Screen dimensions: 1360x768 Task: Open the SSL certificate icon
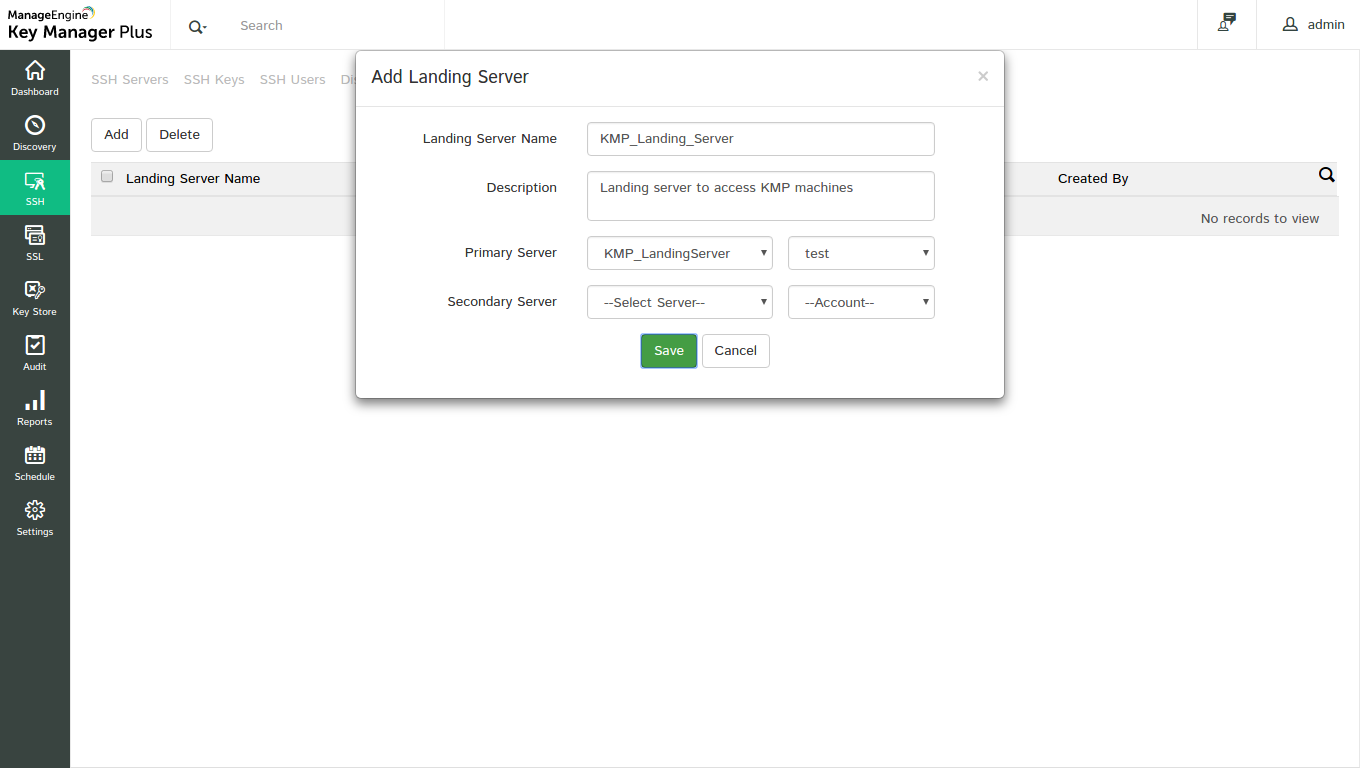[x=35, y=236]
